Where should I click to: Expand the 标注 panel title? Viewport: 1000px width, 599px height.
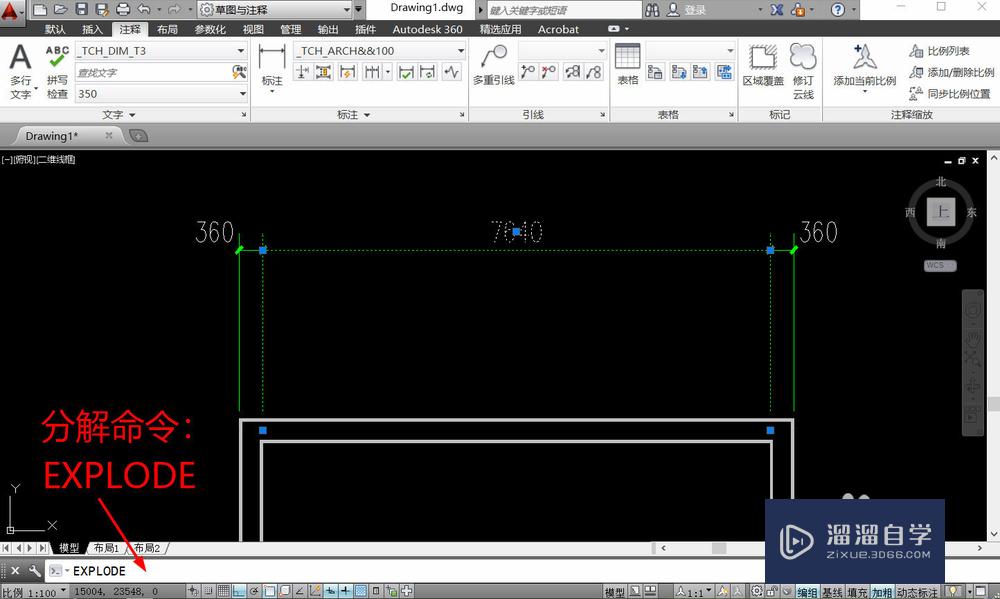(353, 115)
